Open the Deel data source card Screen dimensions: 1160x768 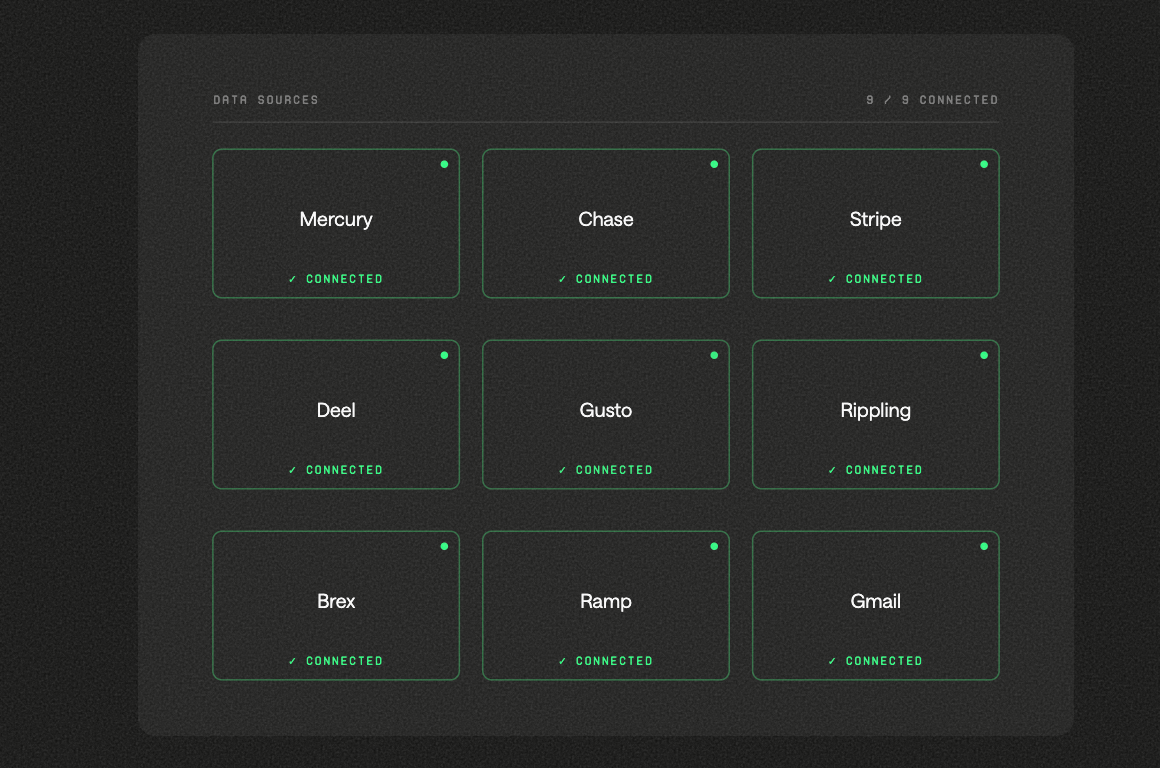pyautogui.click(x=336, y=414)
